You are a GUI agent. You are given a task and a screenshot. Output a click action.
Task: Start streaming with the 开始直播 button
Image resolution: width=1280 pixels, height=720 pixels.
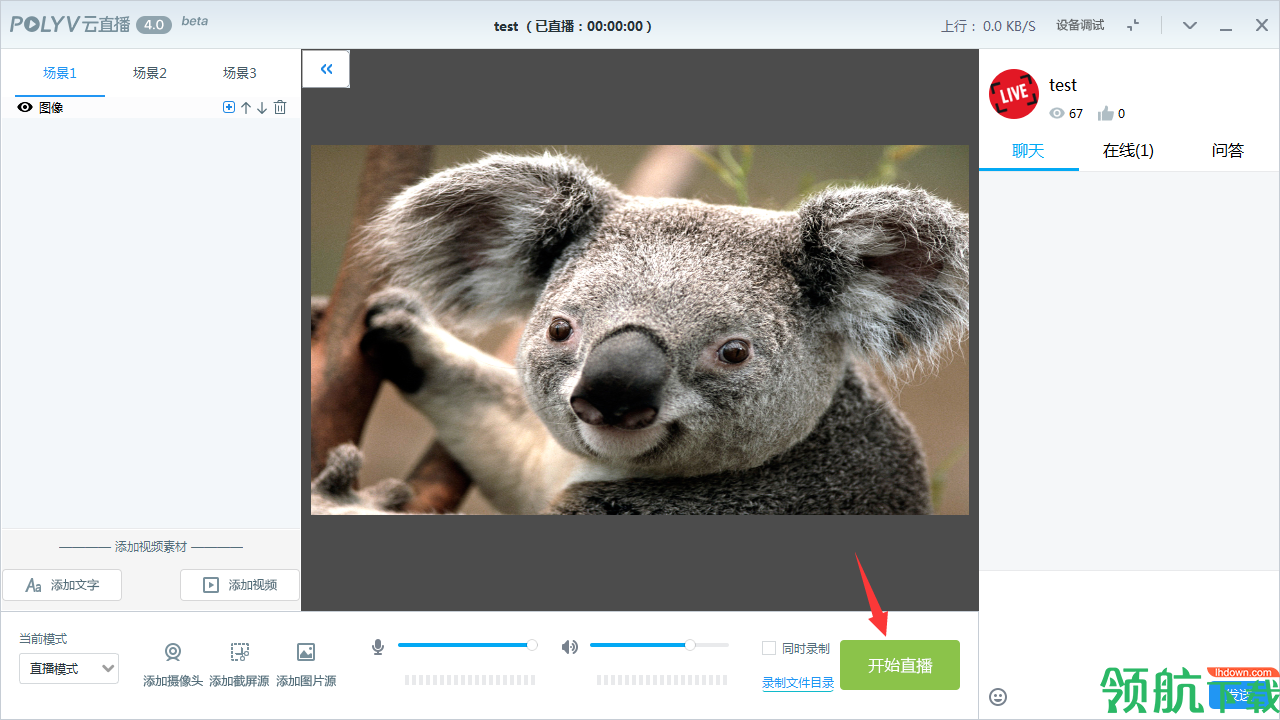[900, 665]
